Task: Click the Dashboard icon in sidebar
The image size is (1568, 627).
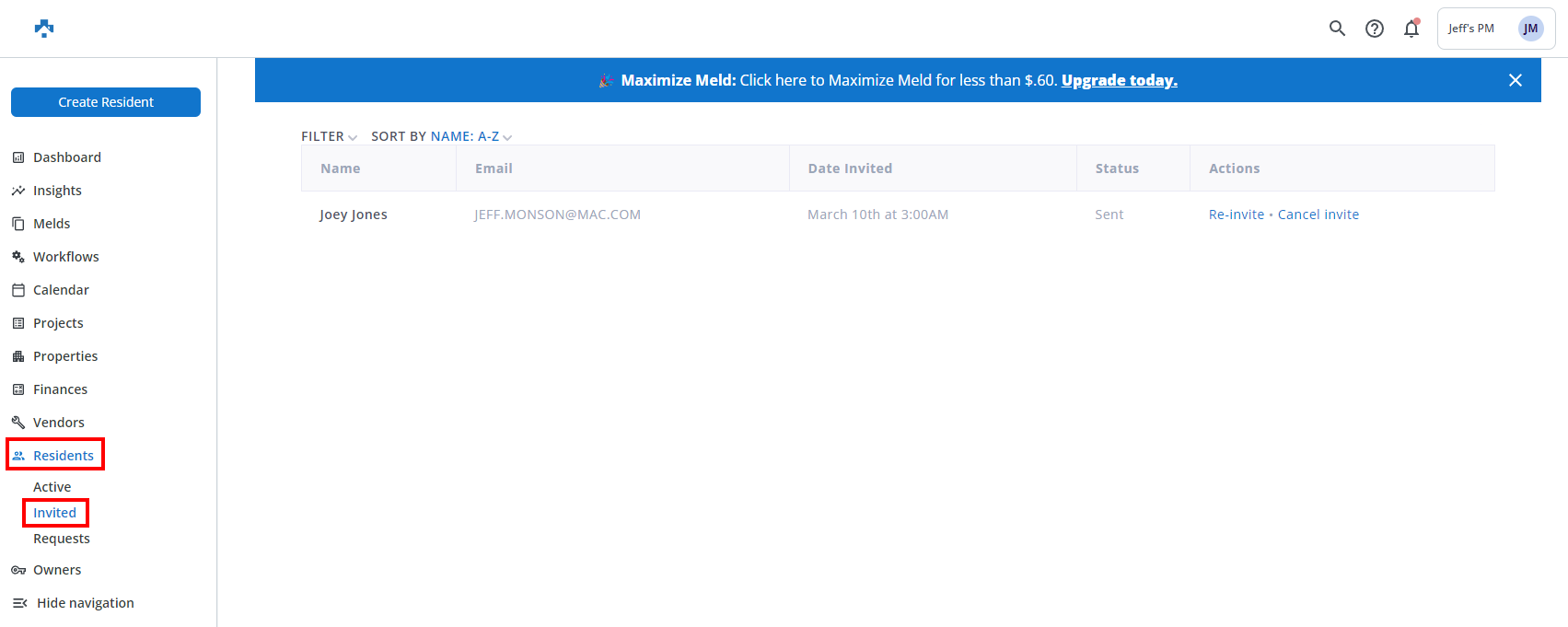Action: point(18,157)
